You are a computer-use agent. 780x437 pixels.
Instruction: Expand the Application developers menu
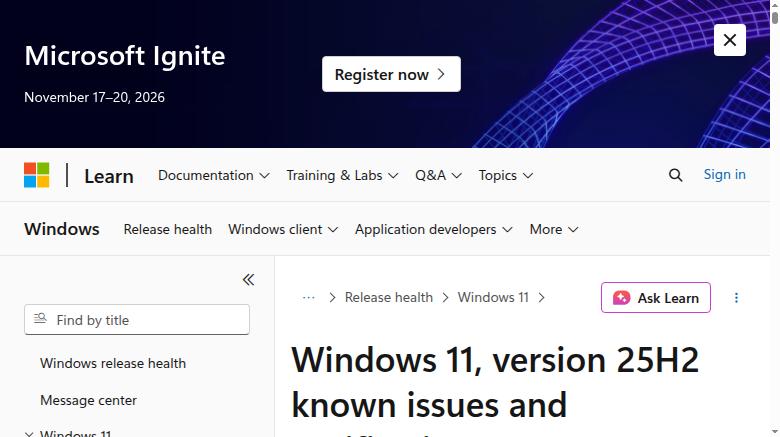click(x=433, y=229)
